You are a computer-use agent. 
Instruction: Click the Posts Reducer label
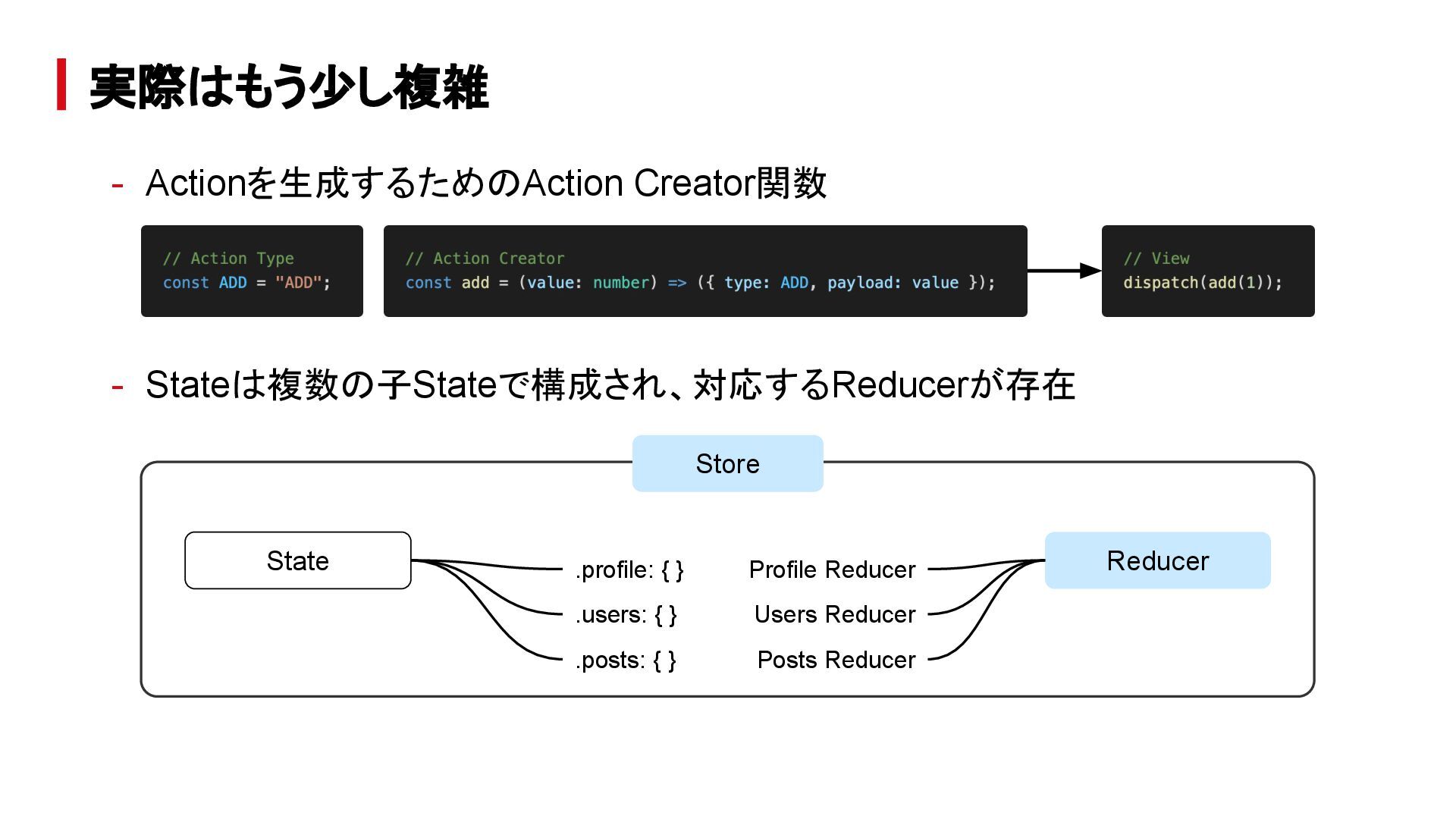836,660
